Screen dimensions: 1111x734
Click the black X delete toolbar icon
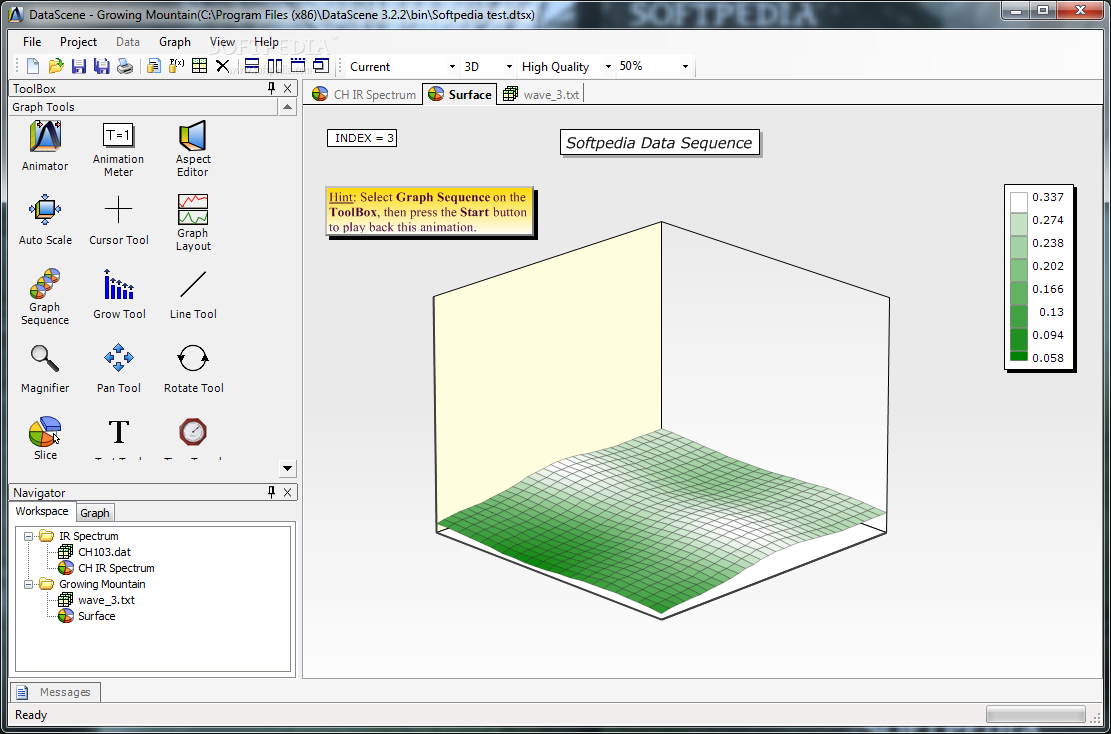click(222, 67)
